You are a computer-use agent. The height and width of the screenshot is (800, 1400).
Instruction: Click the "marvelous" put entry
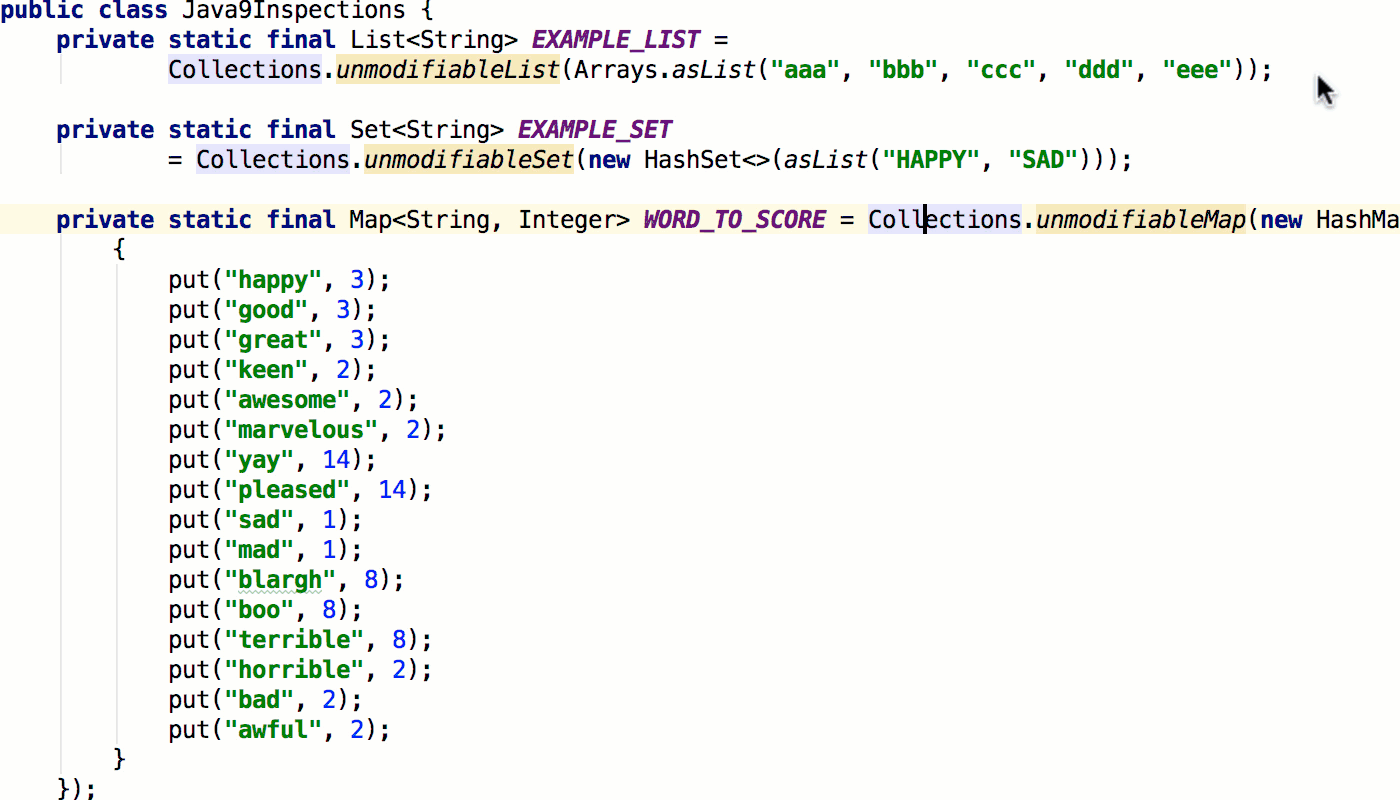(x=300, y=429)
